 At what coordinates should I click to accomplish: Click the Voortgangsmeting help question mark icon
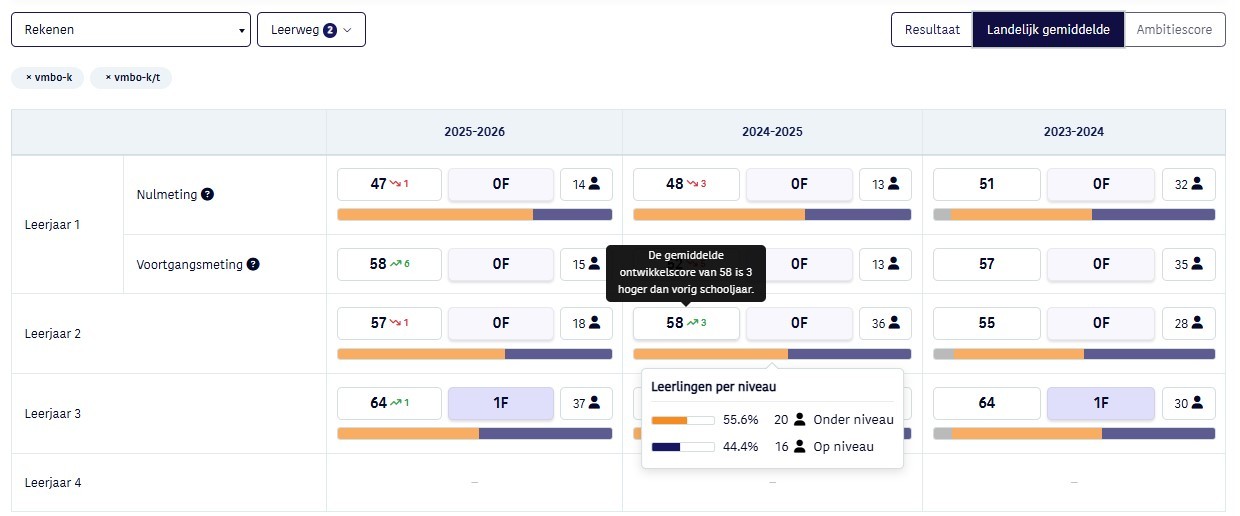253,265
